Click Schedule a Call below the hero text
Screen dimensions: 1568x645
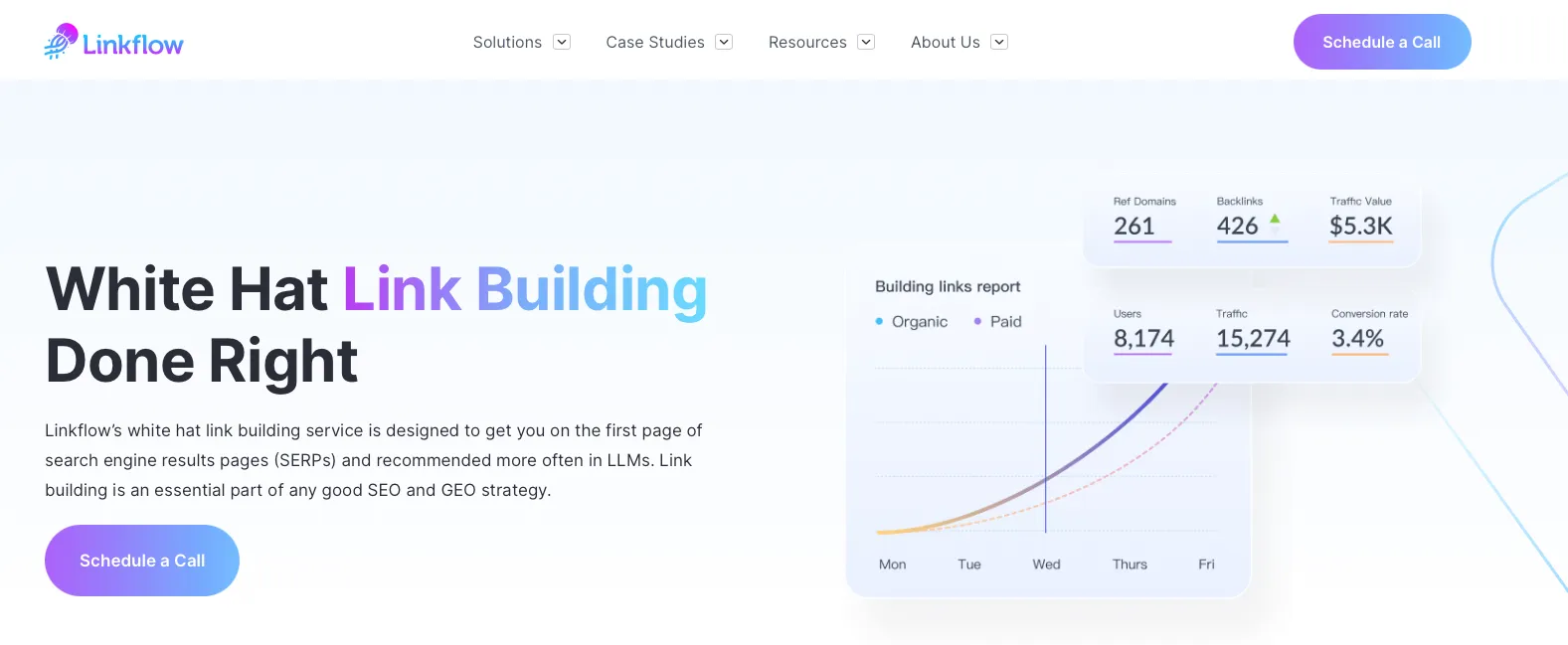click(x=141, y=560)
